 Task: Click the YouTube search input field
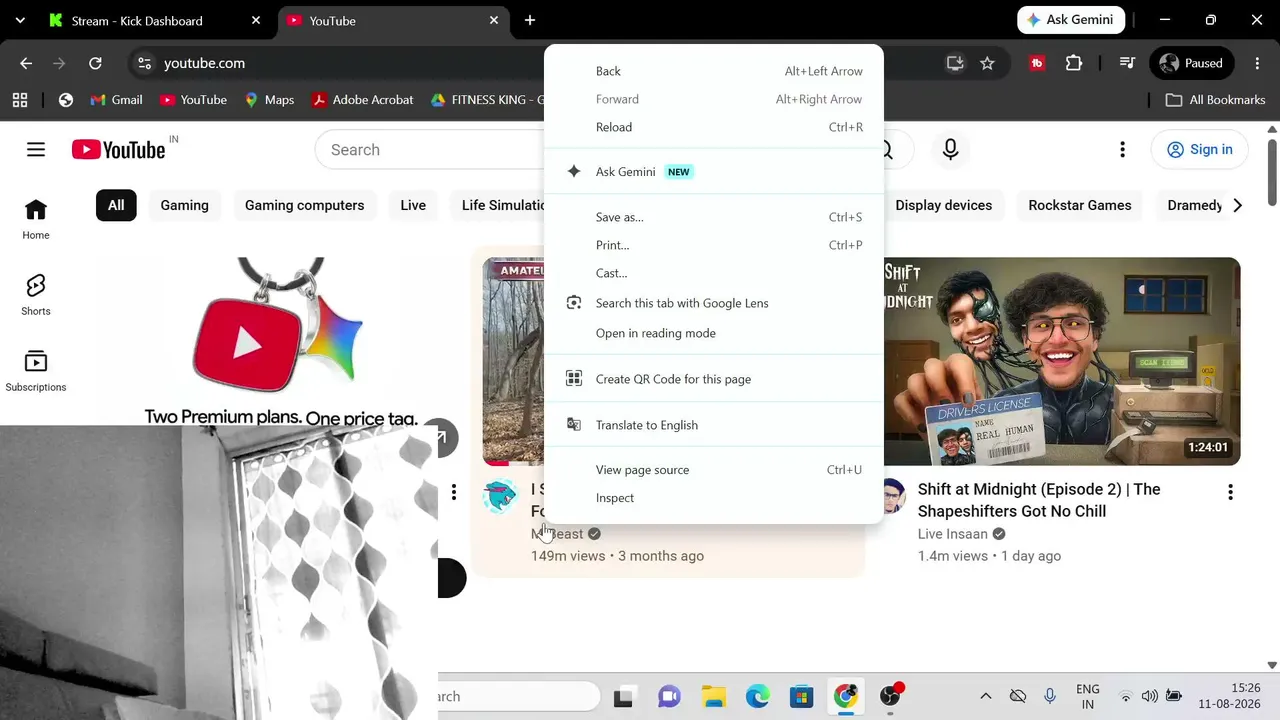click(430, 150)
